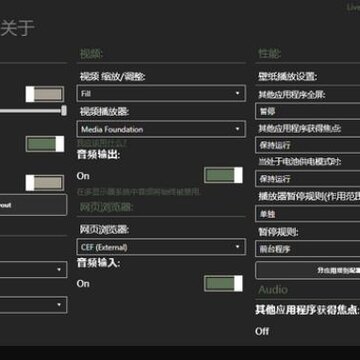Open the Fill video scaling dropdown
360x360 pixels.
[161, 93]
